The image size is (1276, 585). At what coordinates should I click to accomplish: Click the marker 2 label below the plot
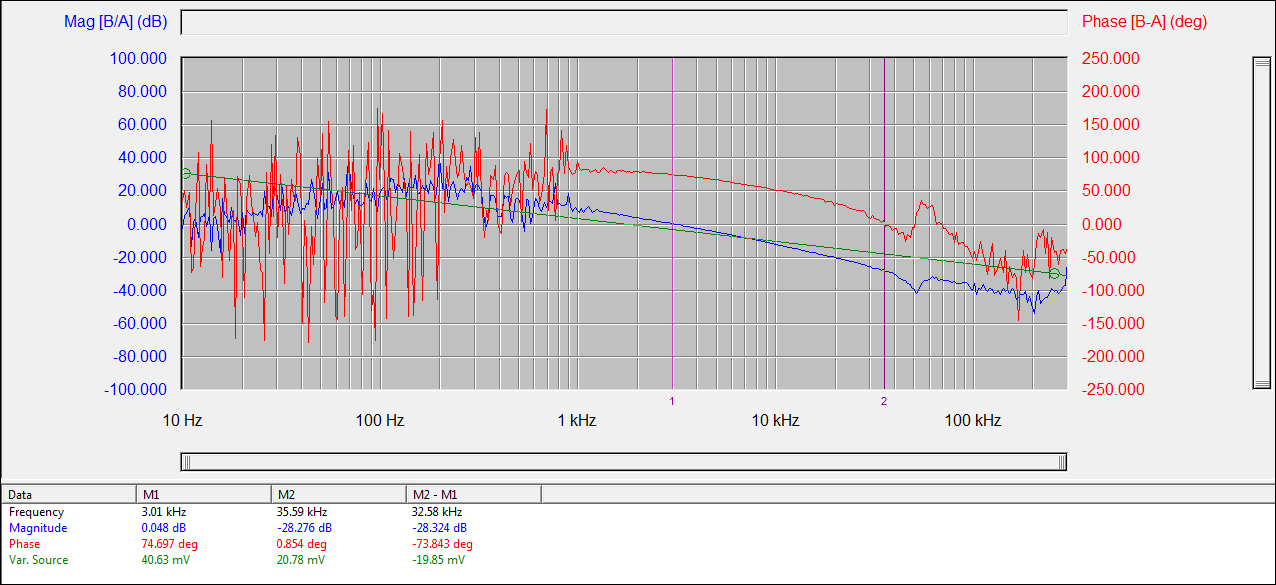tap(884, 401)
